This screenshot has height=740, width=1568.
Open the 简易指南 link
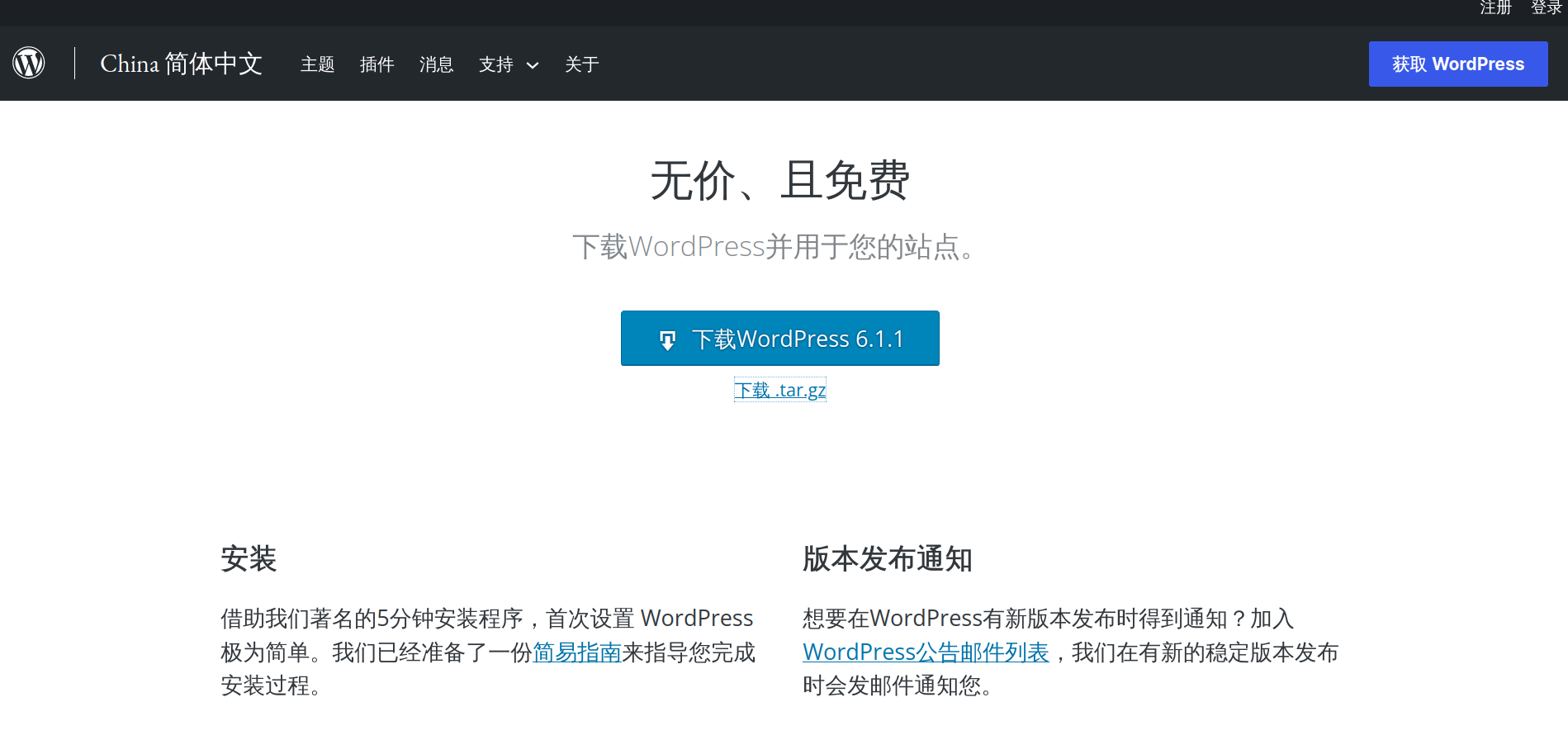point(577,652)
